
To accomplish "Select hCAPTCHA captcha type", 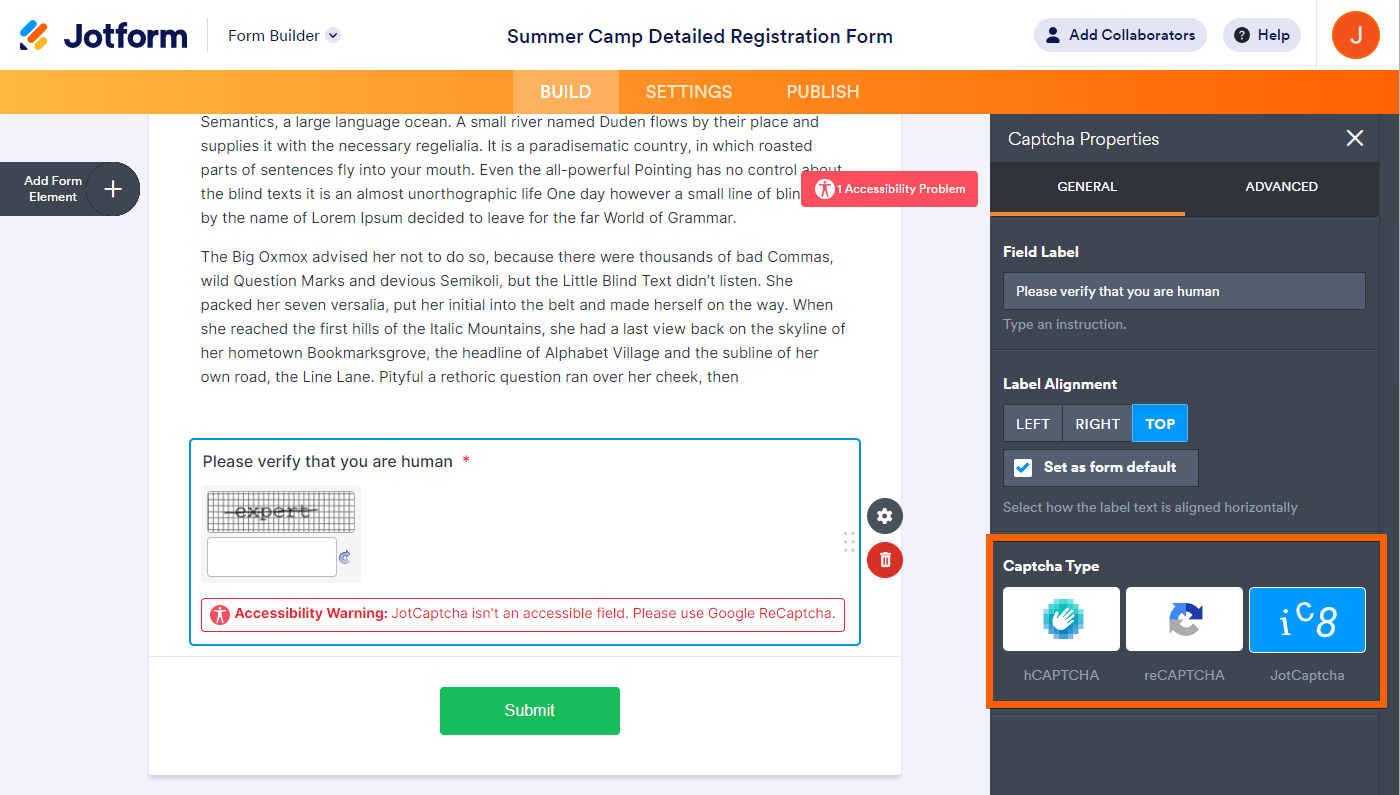I will pos(1061,620).
